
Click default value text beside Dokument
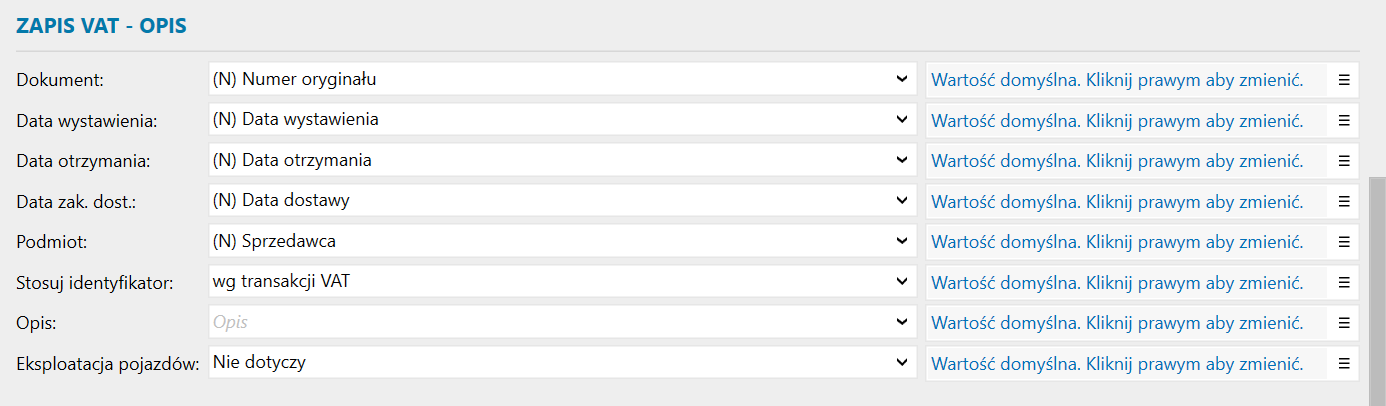(x=1117, y=80)
